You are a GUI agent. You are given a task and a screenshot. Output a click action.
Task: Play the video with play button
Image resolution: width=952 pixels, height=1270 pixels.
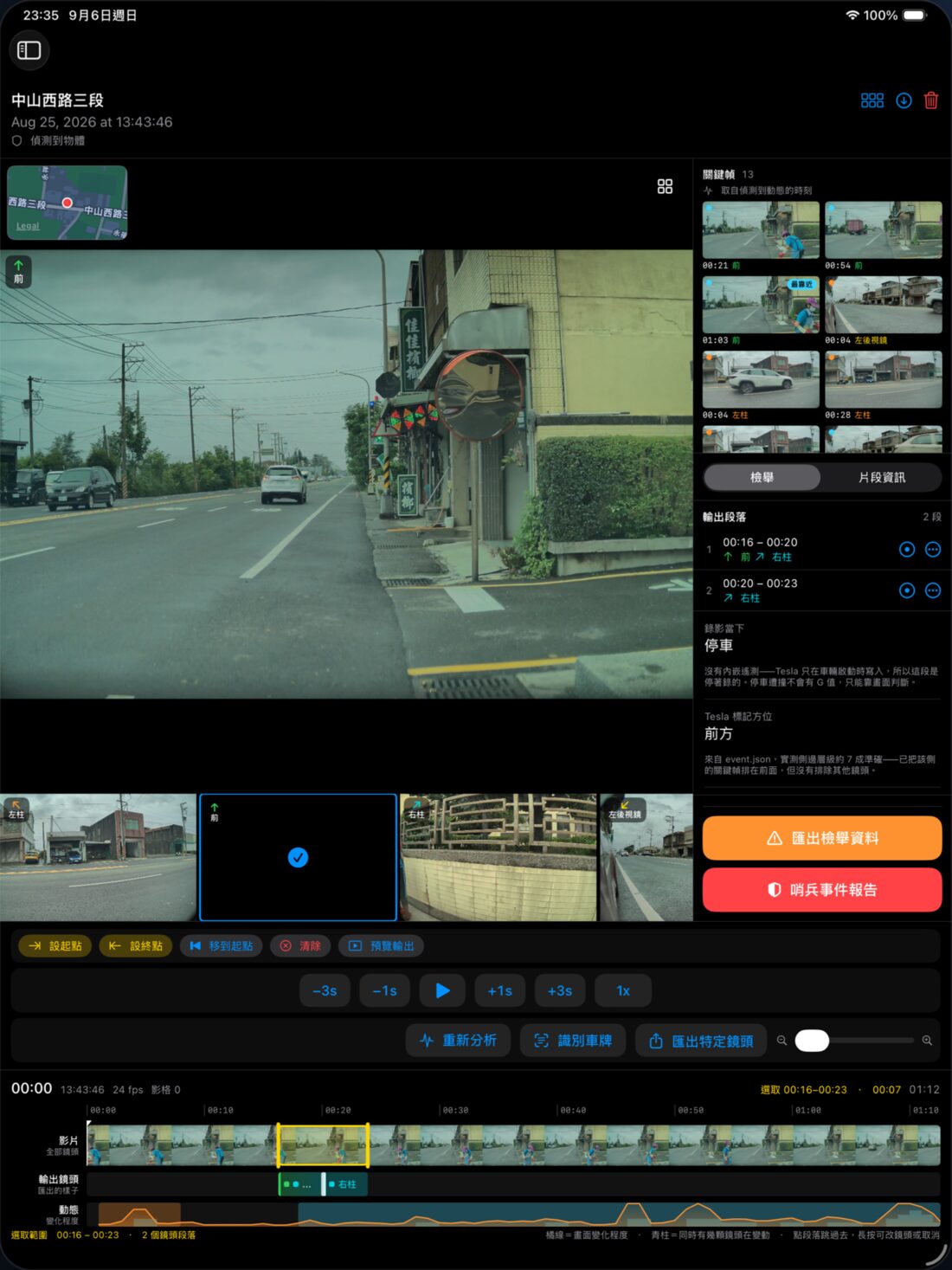tap(442, 990)
